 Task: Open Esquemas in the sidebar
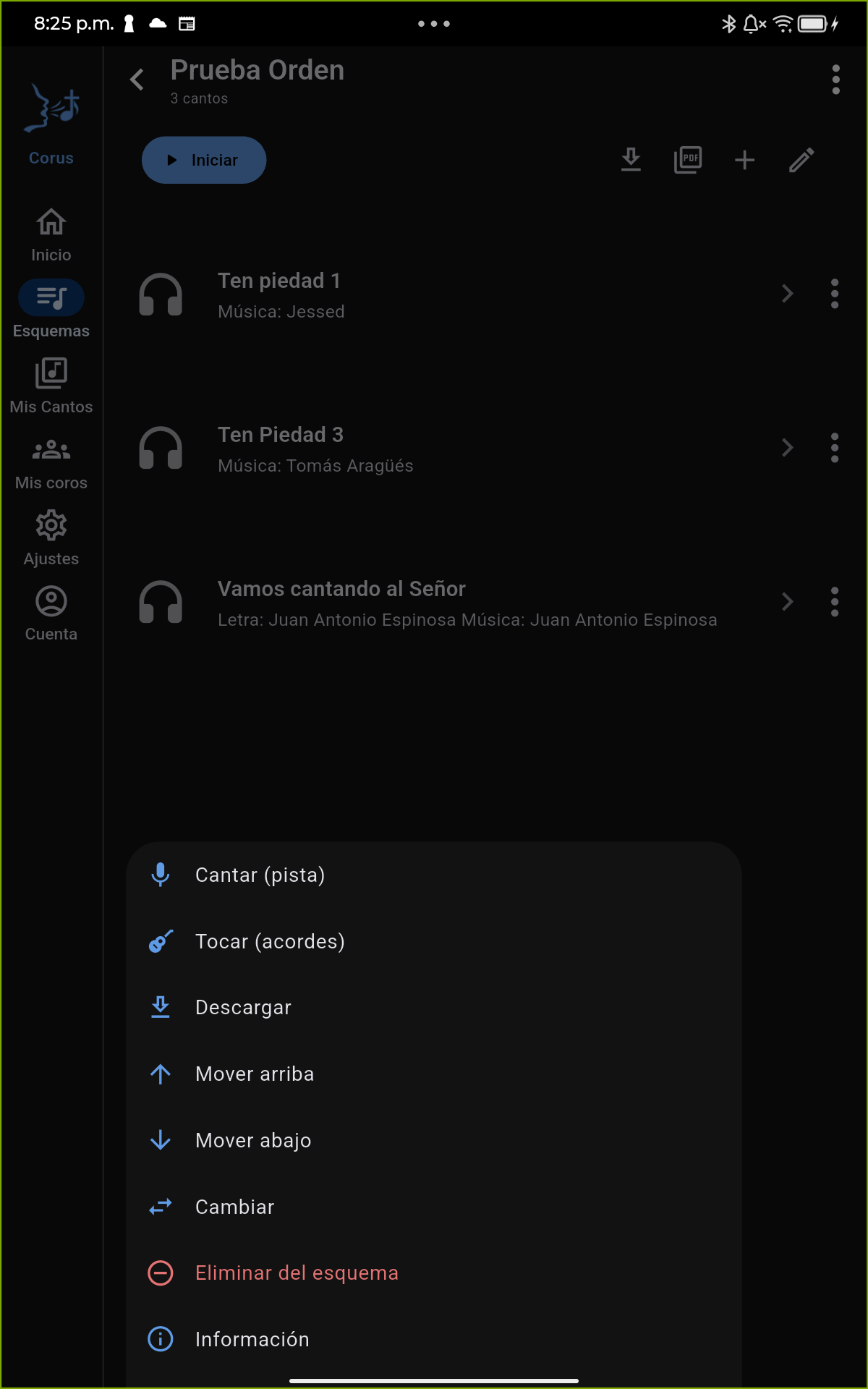pos(51,310)
